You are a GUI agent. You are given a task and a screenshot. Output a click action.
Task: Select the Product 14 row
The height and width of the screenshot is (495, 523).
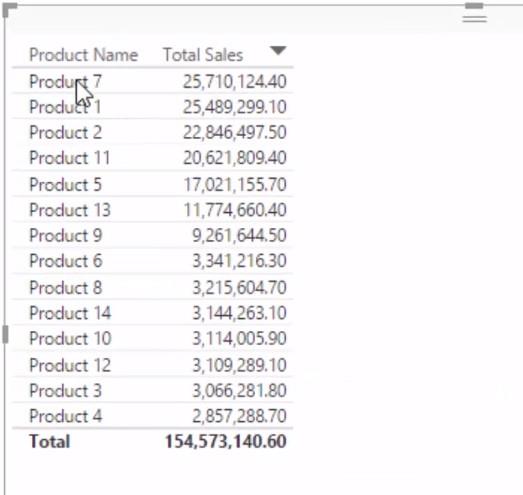click(152, 313)
